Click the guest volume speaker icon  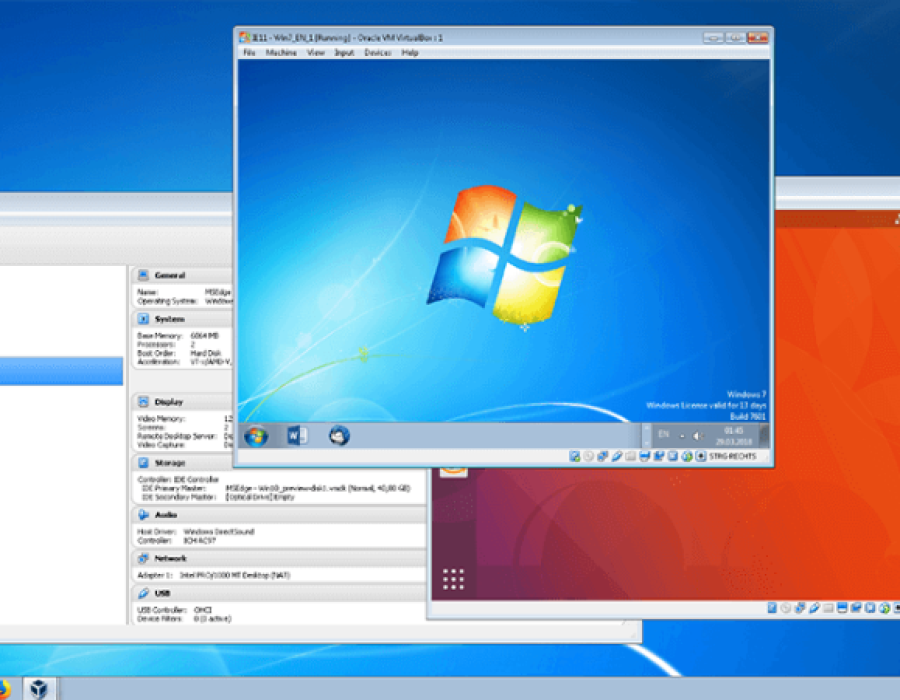pyautogui.click(x=698, y=436)
